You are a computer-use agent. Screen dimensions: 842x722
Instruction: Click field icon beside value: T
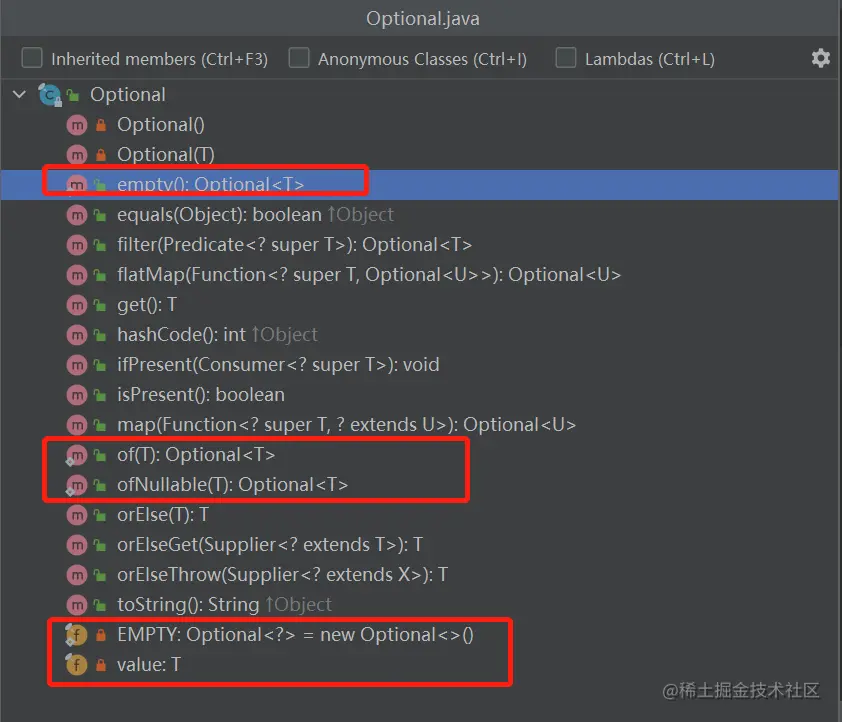[77, 665]
